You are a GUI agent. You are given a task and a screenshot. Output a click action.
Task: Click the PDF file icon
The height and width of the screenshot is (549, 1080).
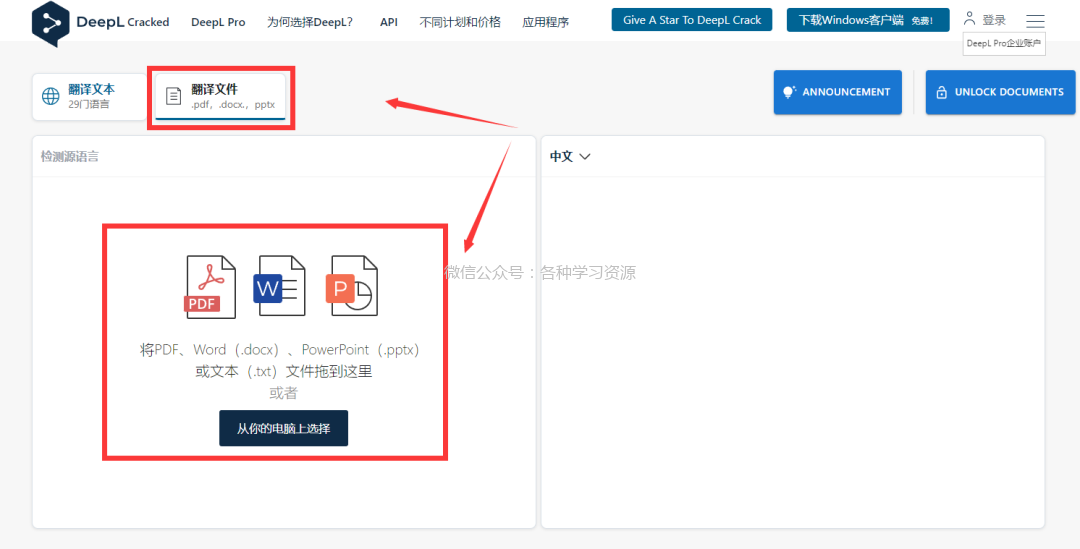tap(210, 287)
